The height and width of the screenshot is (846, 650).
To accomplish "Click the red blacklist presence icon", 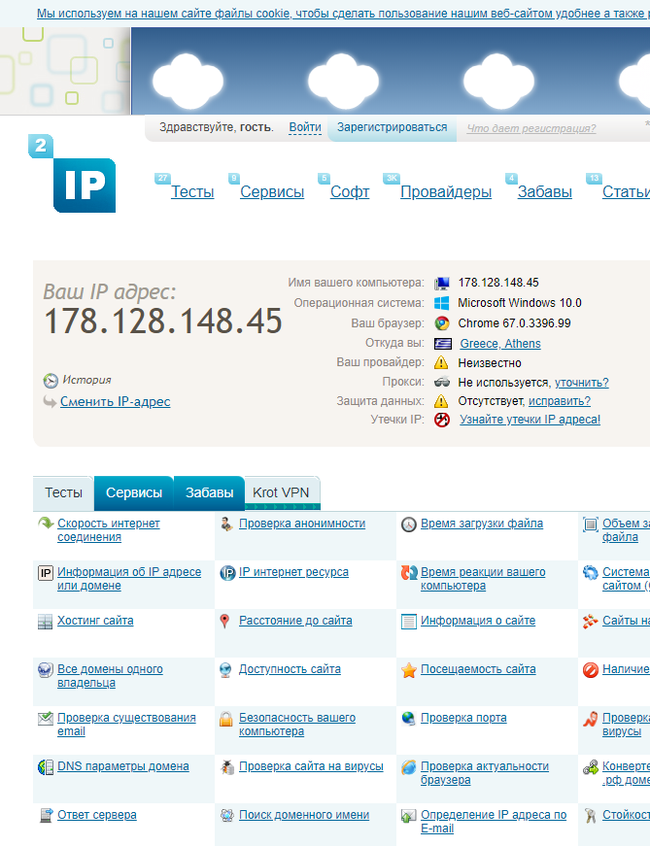I will 591,670.
